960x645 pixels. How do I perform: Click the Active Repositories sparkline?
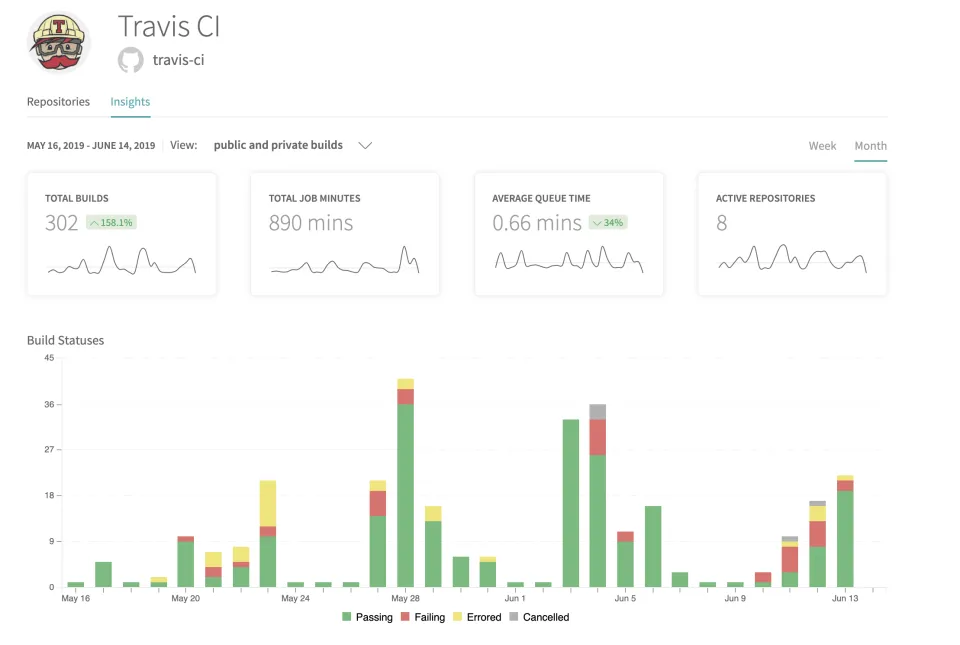[x=792, y=258]
